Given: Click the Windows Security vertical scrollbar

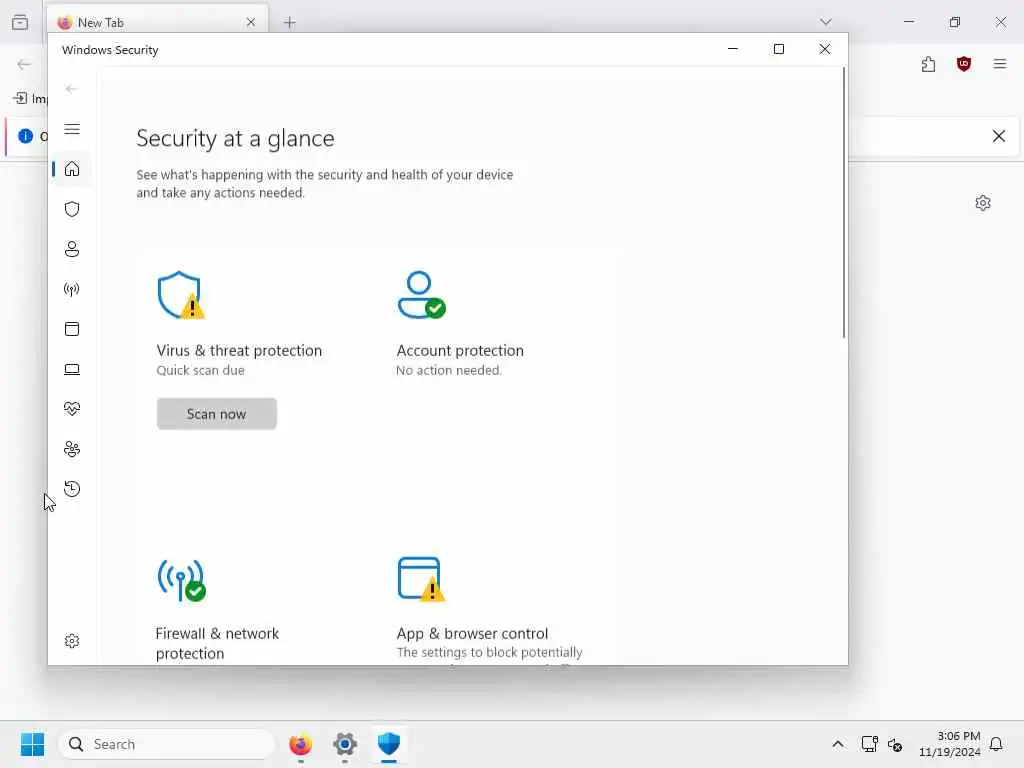Looking at the screenshot, I should click(844, 202).
